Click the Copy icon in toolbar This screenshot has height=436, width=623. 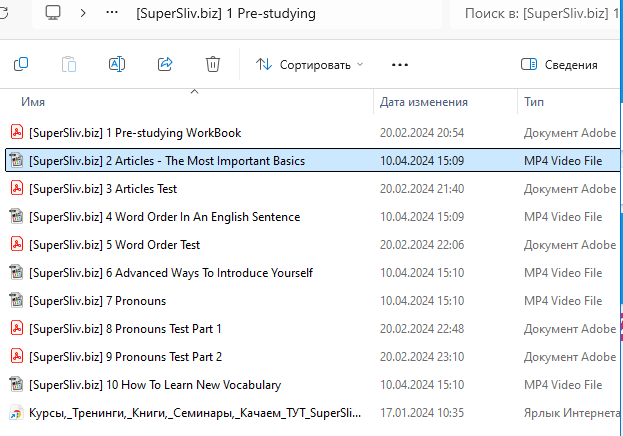(x=21, y=64)
